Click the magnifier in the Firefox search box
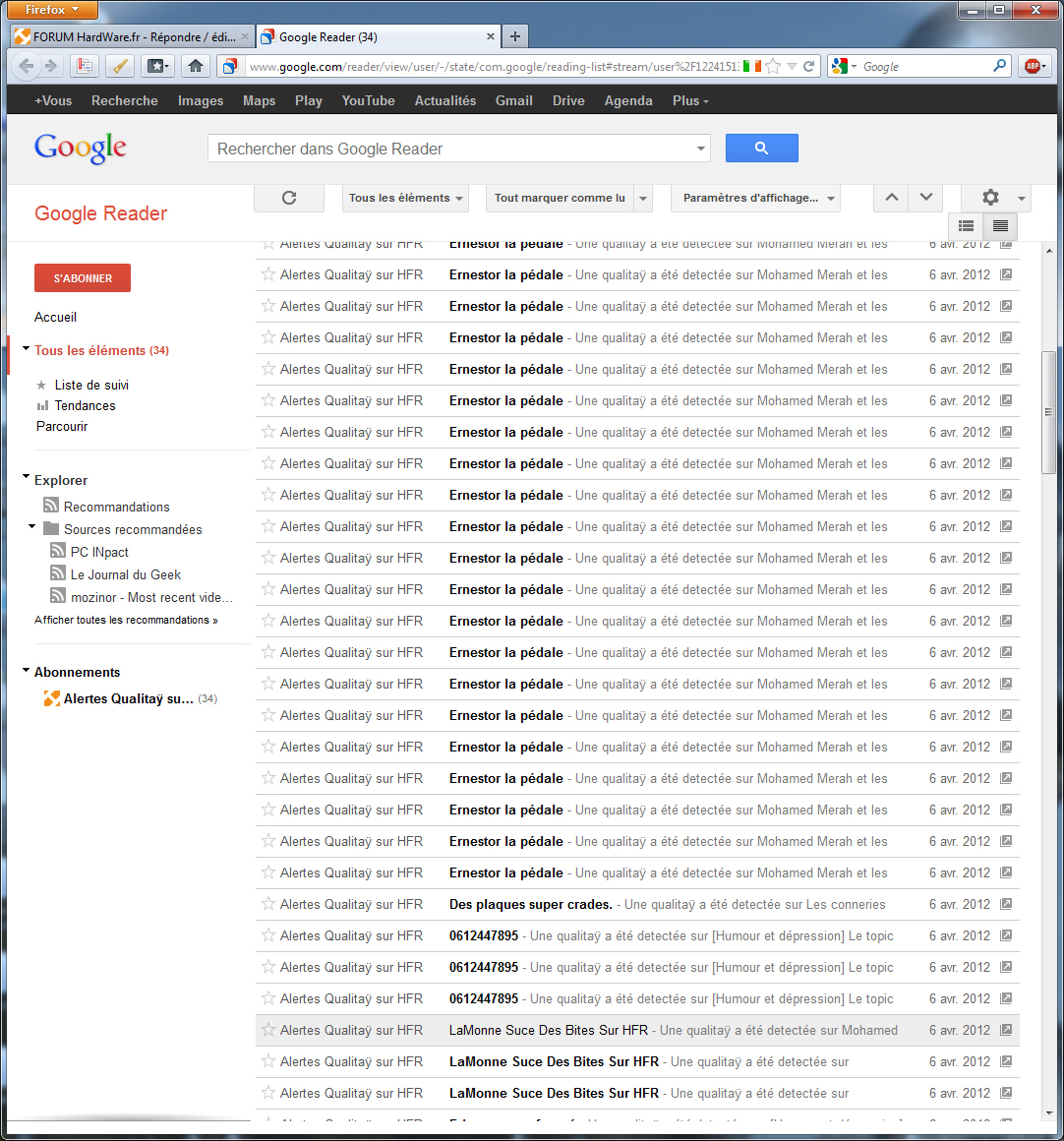The height and width of the screenshot is (1141, 1064). 1000,66
